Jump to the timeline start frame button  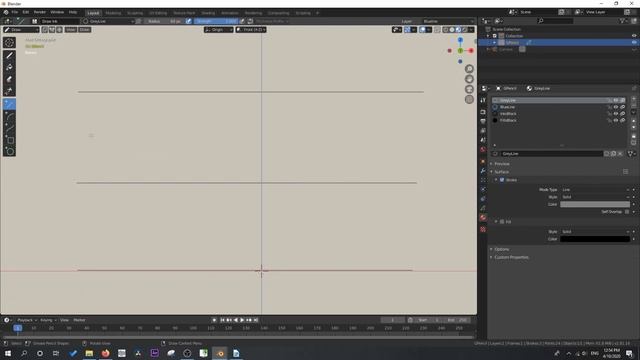(222, 320)
